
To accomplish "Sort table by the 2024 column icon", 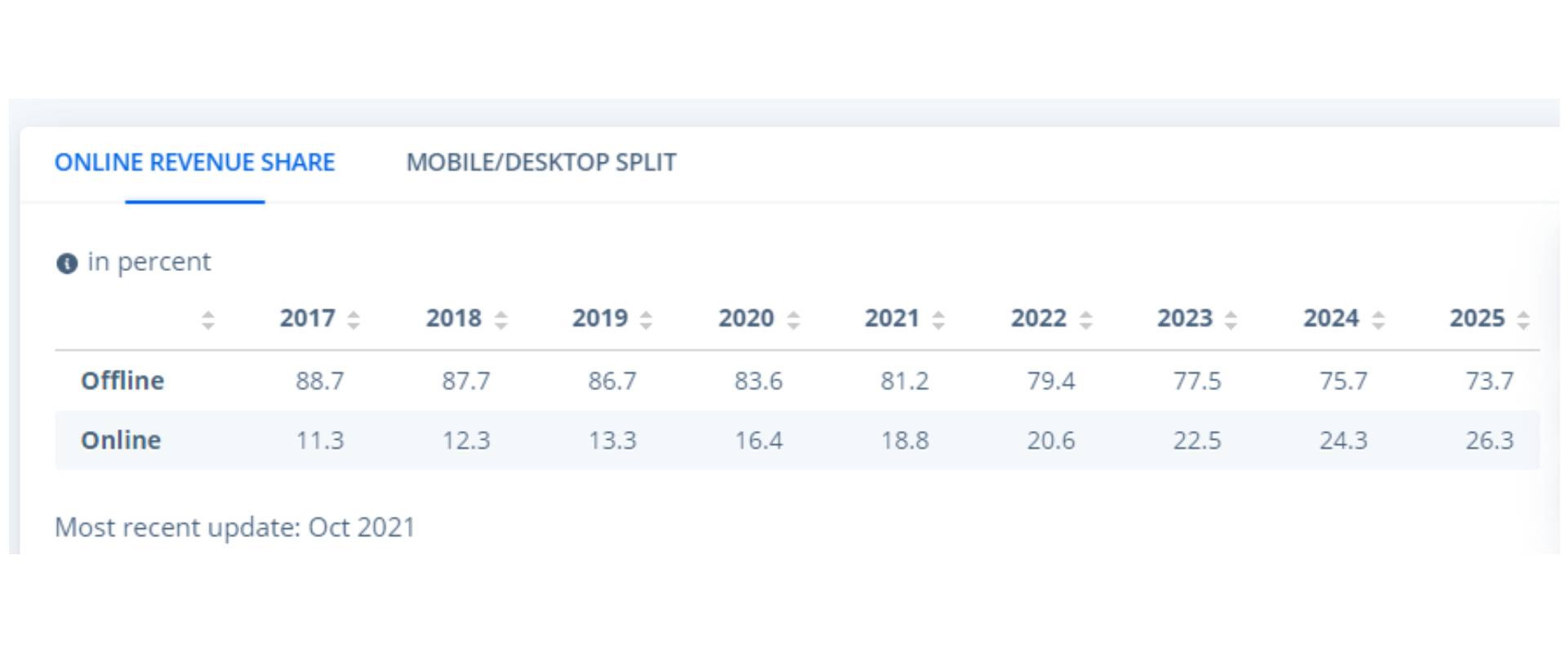I will (x=1378, y=320).
